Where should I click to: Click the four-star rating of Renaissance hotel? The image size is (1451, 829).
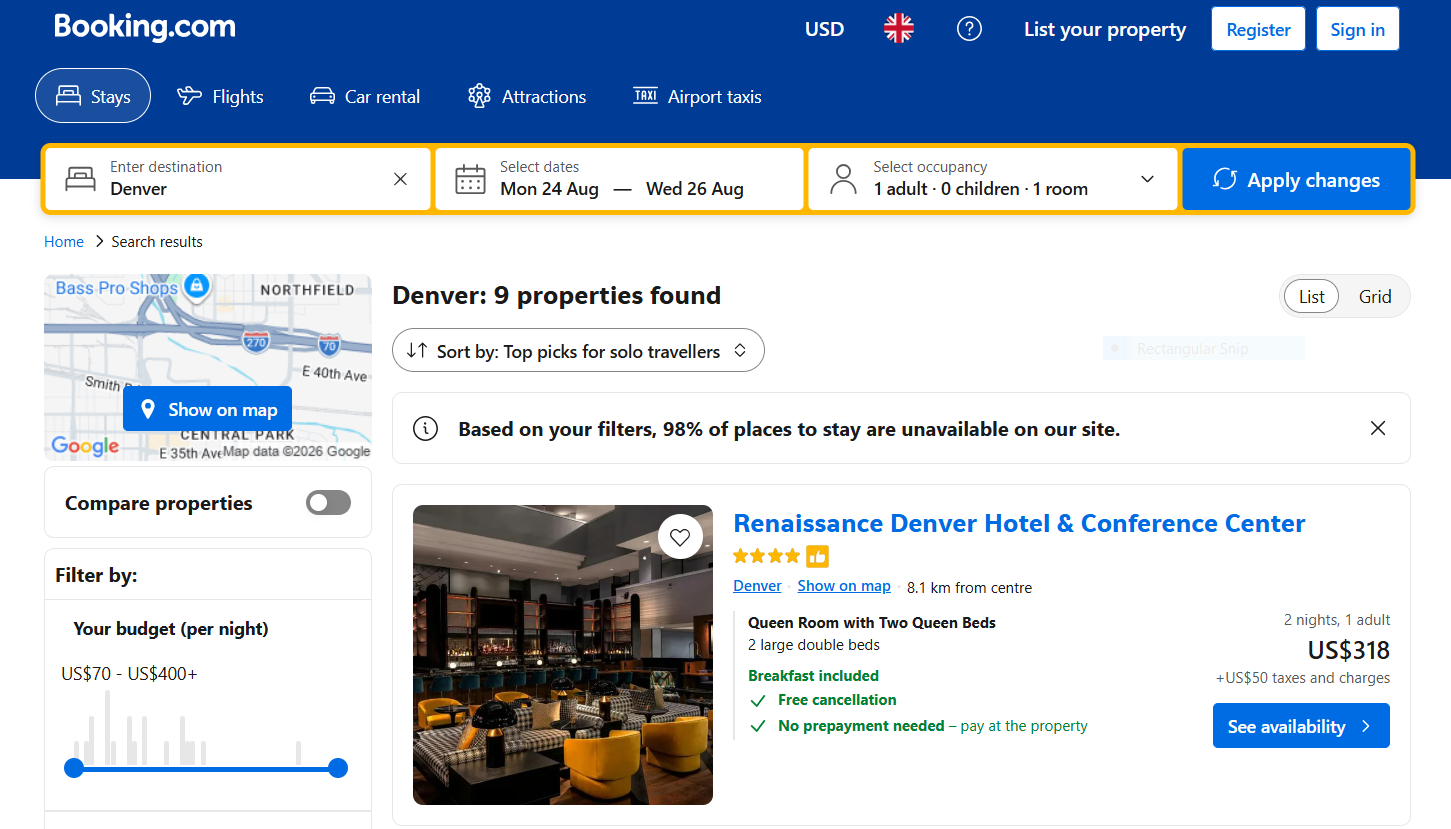tap(767, 556)
